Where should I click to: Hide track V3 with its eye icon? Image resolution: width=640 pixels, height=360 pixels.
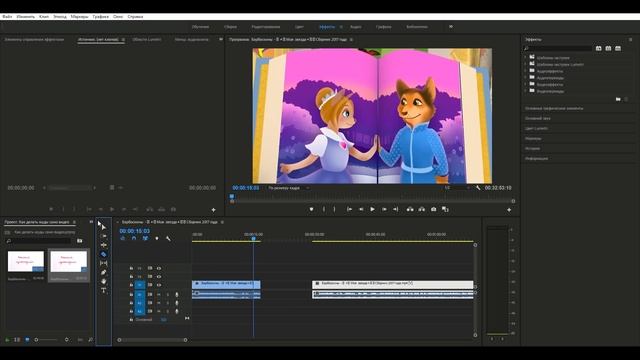coord(159,268)
